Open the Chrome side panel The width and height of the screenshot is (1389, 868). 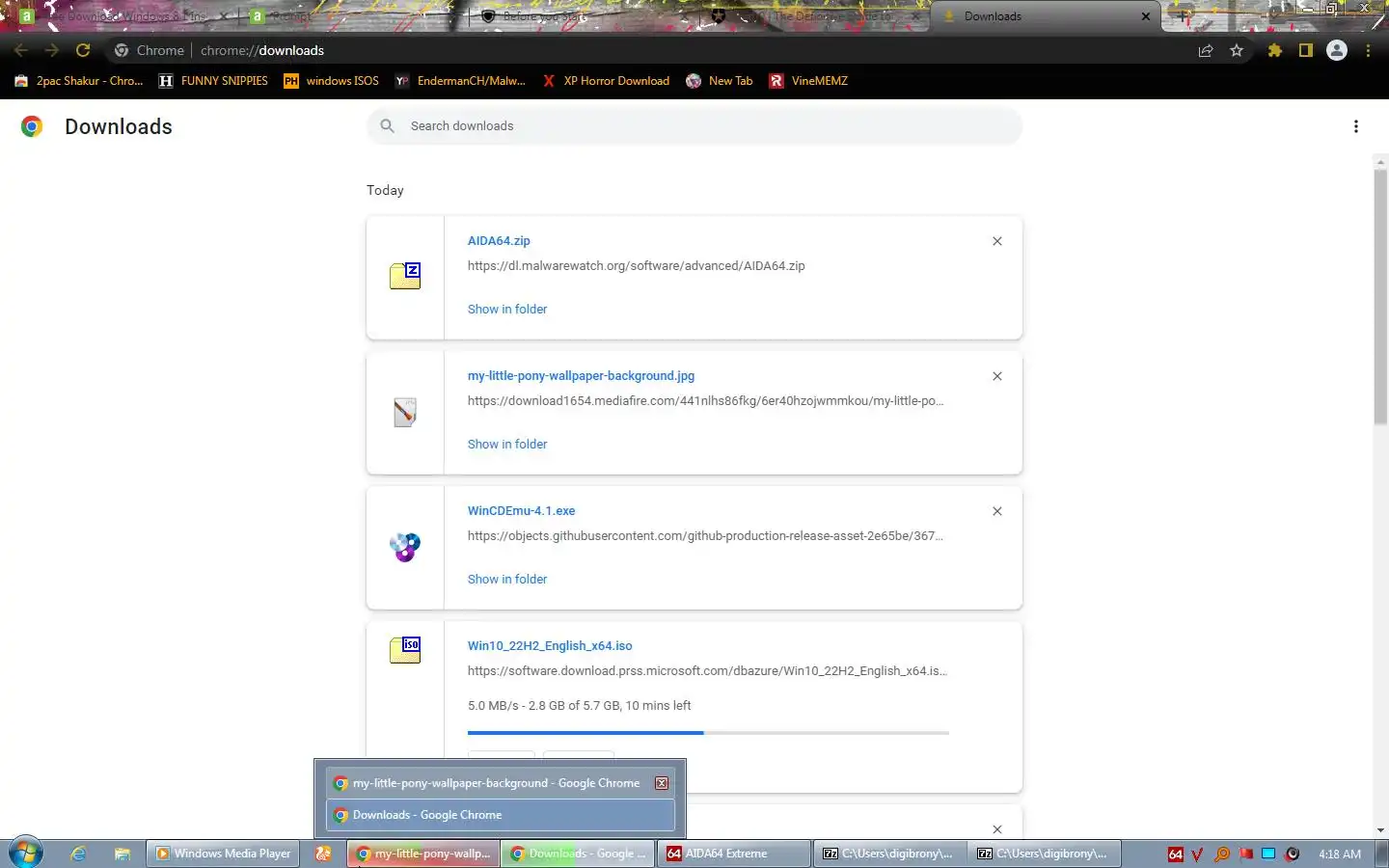pyautogui.click(x=1306, y=51)
